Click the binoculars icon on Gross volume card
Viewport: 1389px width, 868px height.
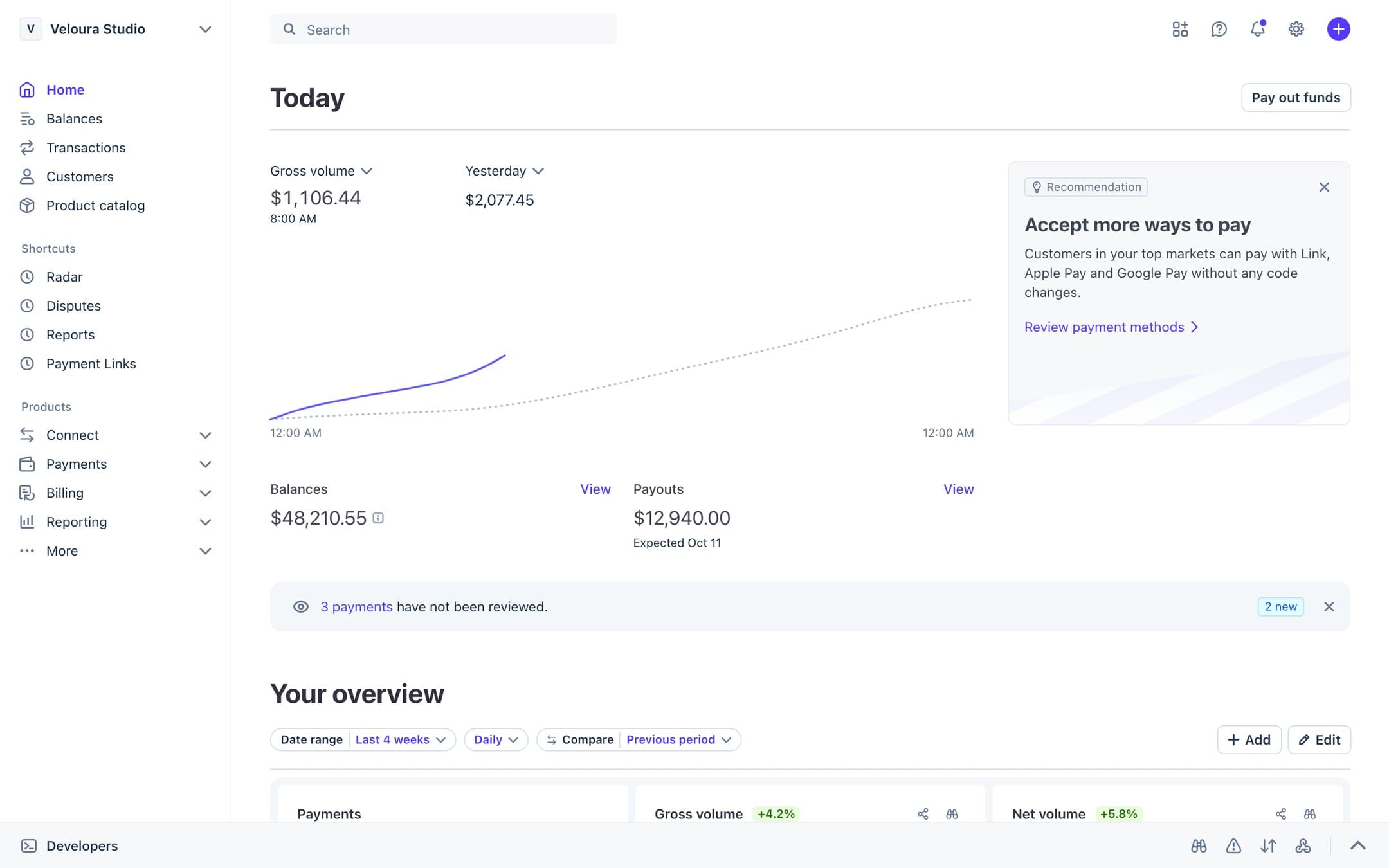coord(952,814)
